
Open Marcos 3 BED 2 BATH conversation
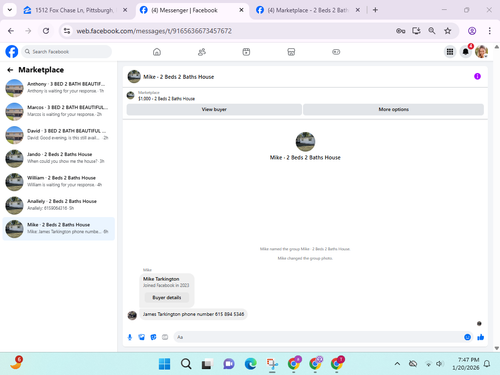59,111
